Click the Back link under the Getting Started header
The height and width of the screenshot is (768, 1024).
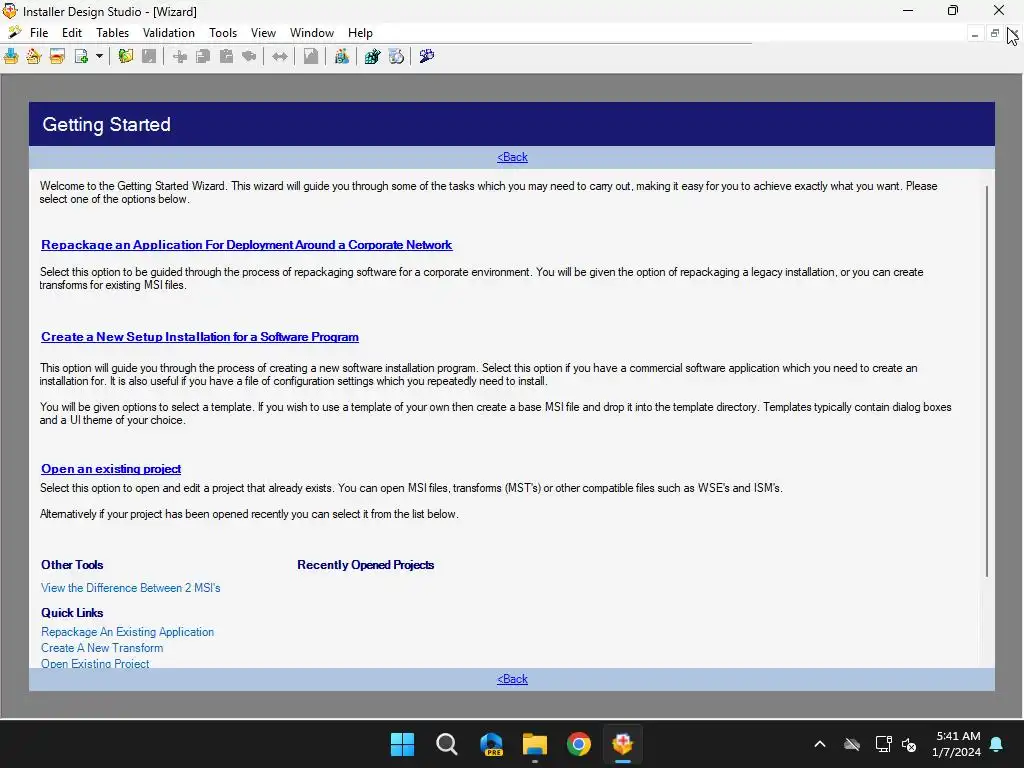pyautogui.click(x=512, y=157)
